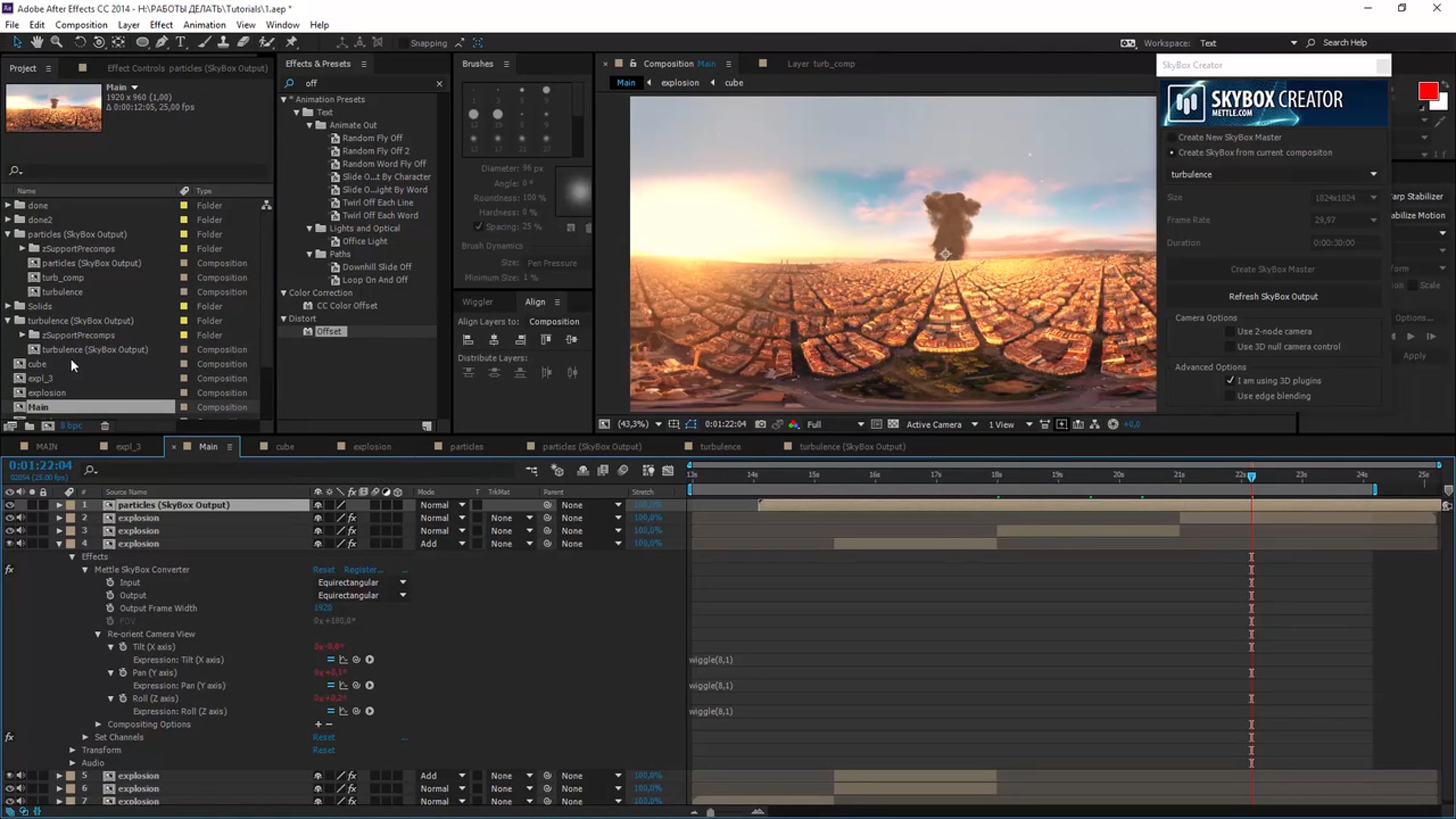Uncheck I am using 3D plugins
Viewport: 1456px width, 819px height.
pyautogui.click(x=1230, y=380)
